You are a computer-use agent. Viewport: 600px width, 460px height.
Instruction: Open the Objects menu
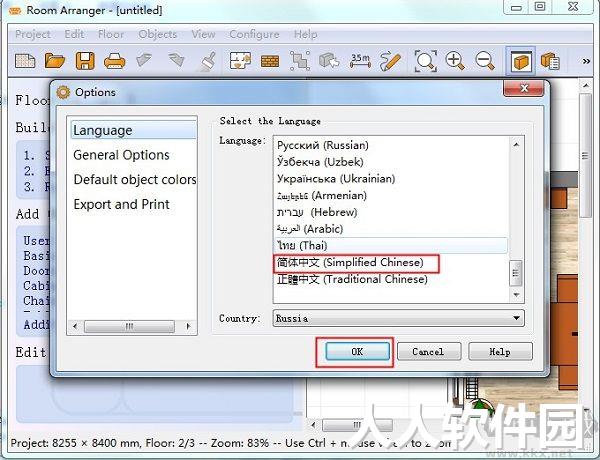tap(158, 34)
